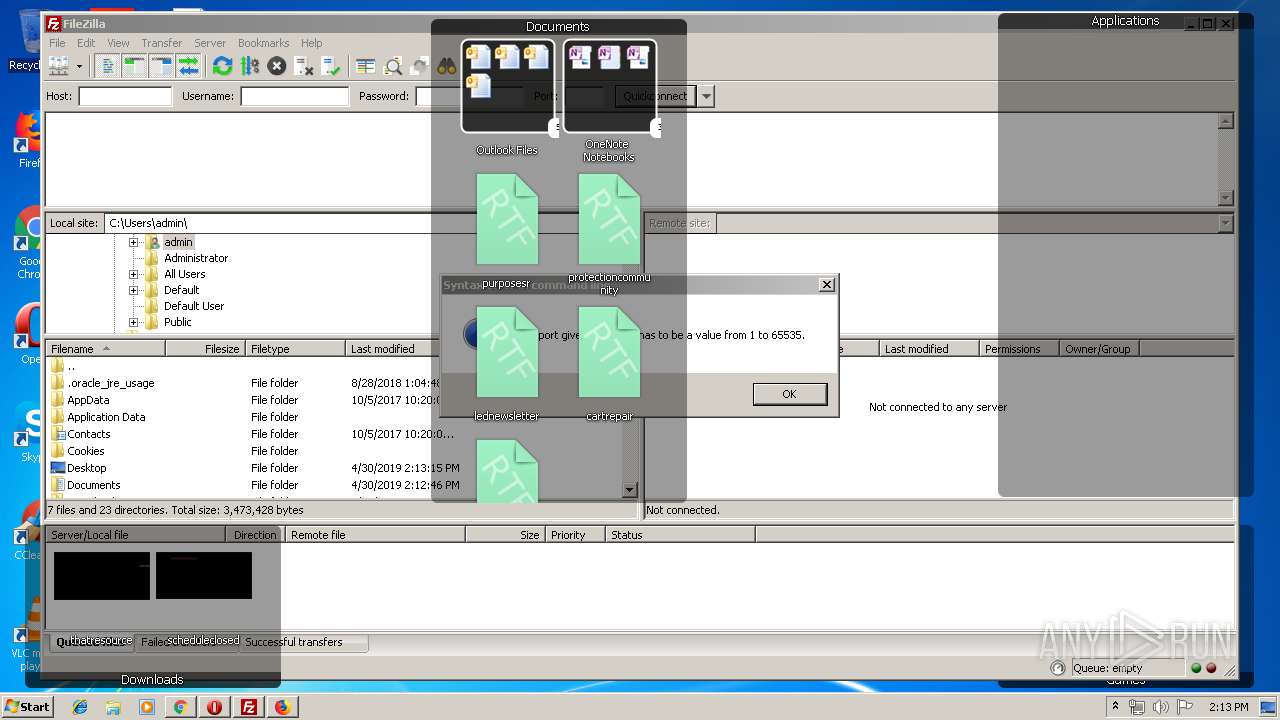Click the Host input field
The height and width of the screenshot is (720, 1280).
(125, 96)
